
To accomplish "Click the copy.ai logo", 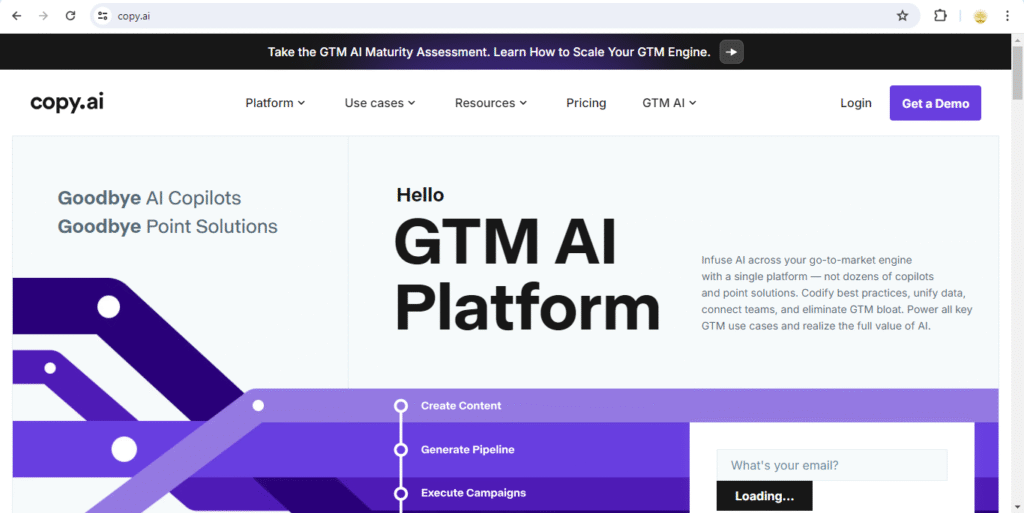I will (67, 102).
